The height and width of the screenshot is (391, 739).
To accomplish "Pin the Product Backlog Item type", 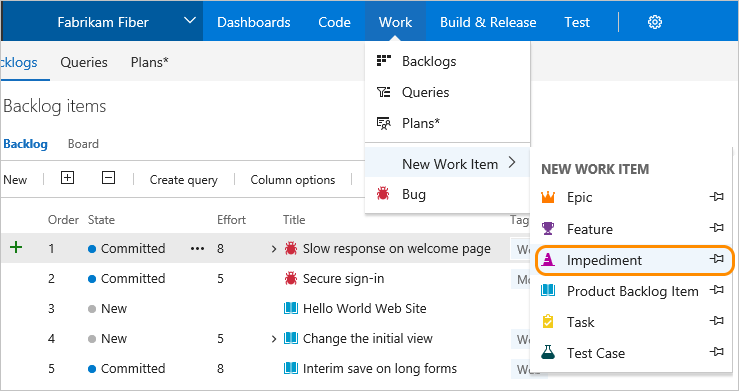I will [x=716, y=290].
